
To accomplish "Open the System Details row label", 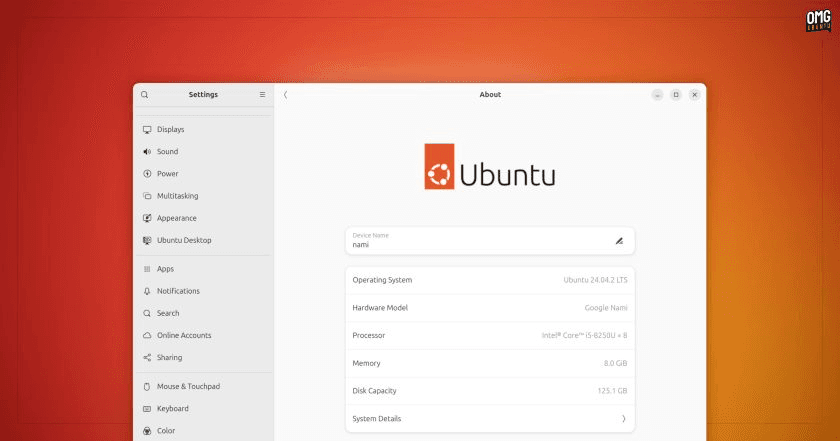I will (377, 419).
